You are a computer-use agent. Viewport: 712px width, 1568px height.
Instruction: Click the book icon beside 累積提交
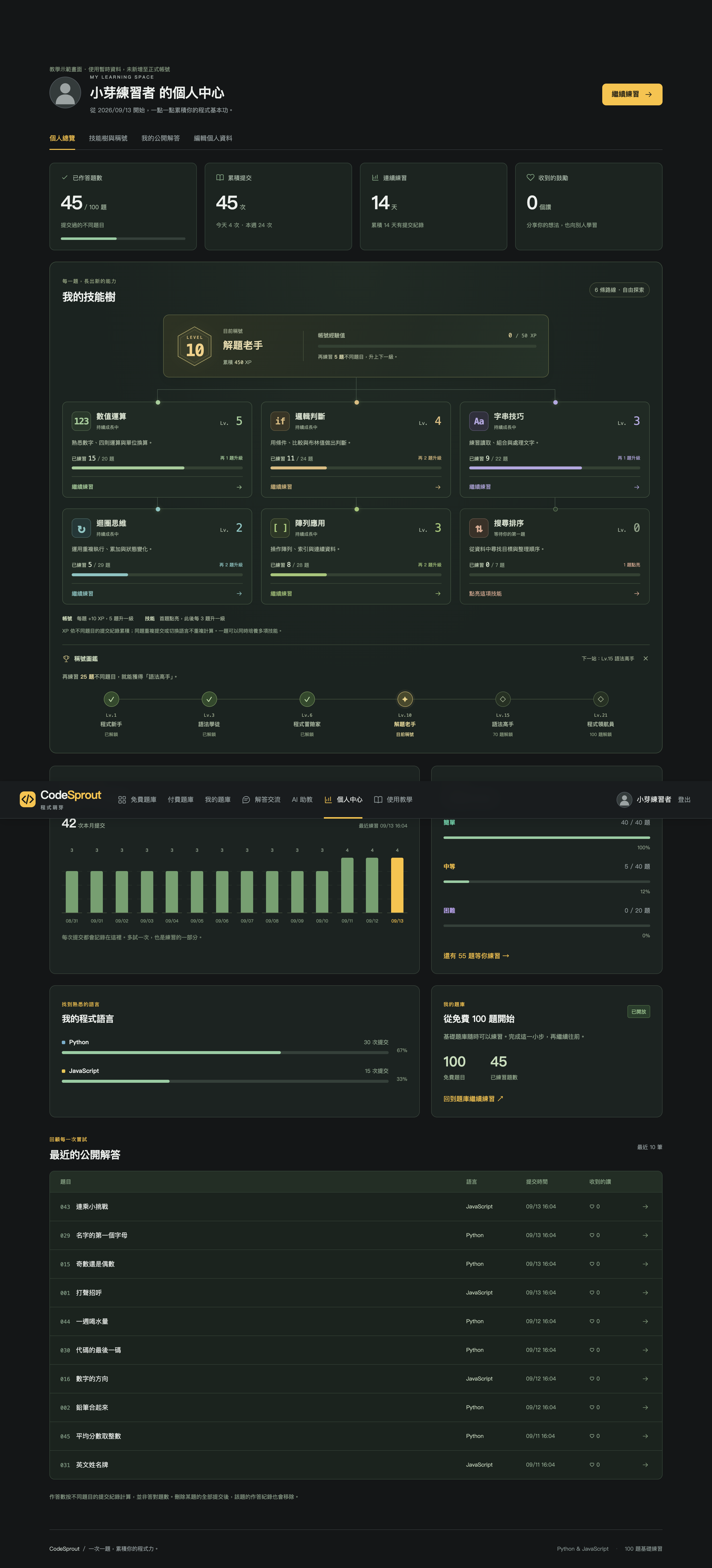tap(220, 178)
